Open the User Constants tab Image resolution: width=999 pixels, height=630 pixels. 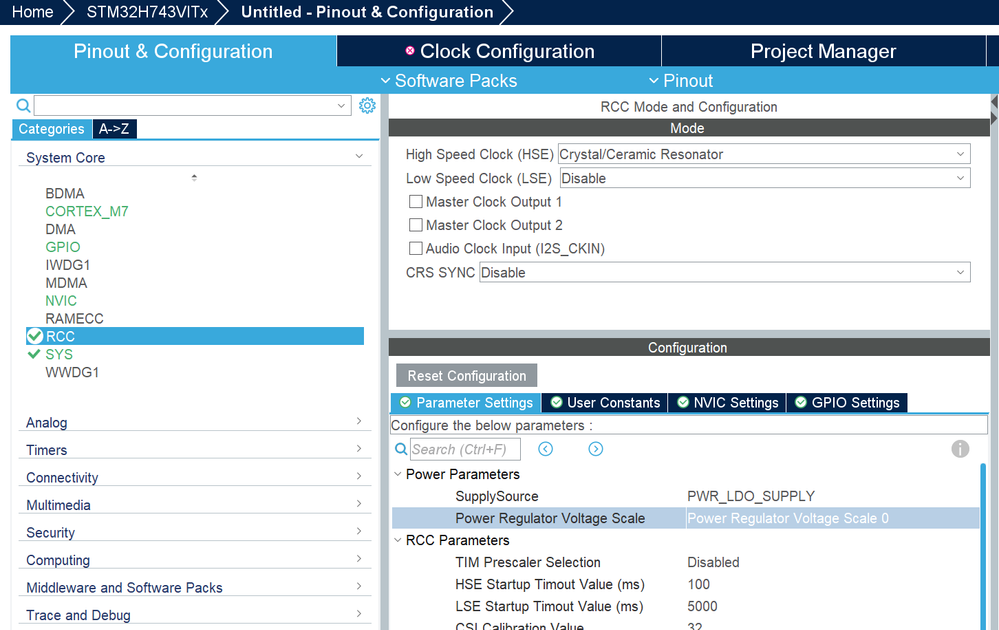(x=605, y=403)
